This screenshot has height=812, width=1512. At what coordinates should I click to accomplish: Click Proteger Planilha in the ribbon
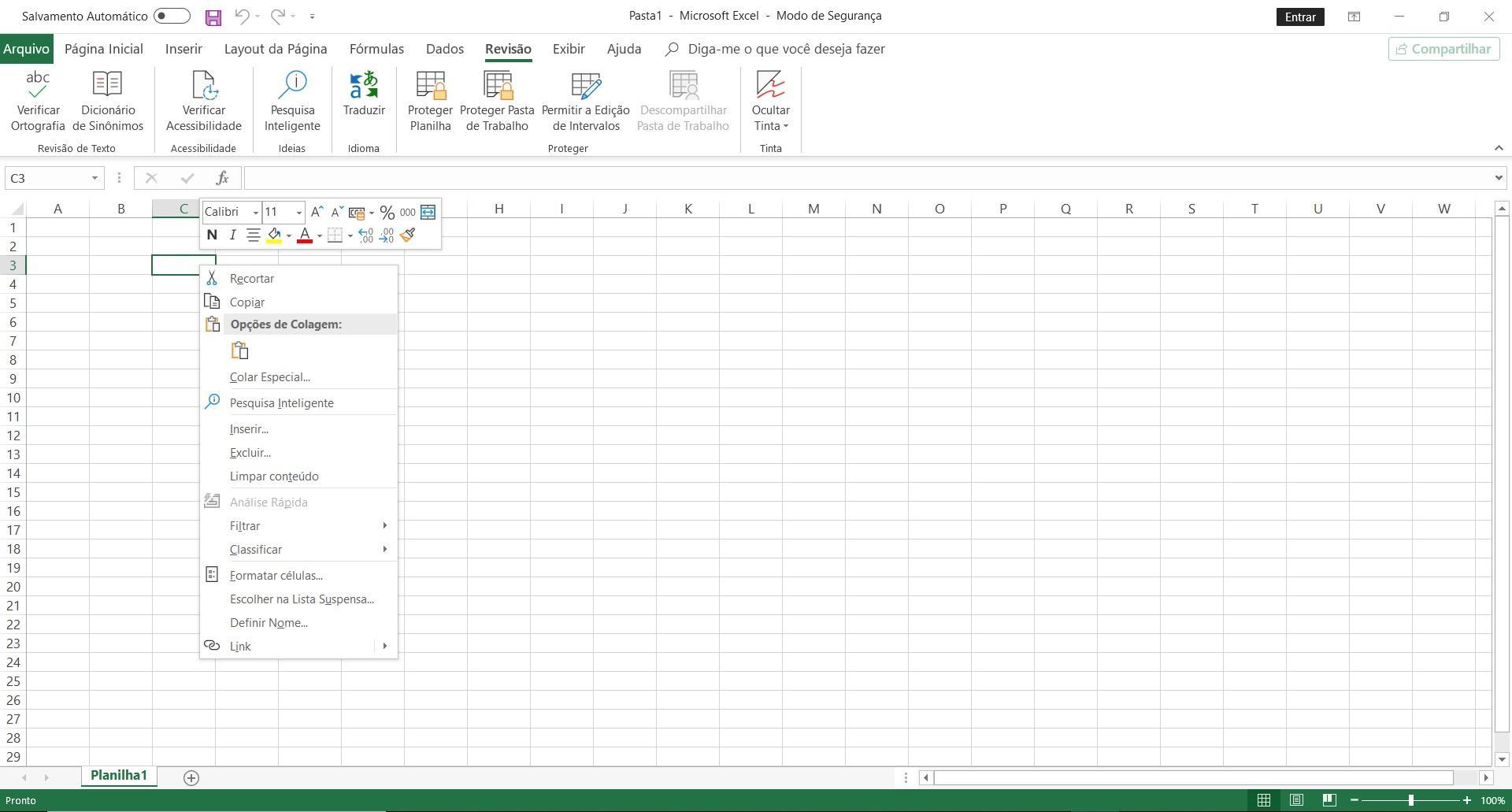(430, 102)
